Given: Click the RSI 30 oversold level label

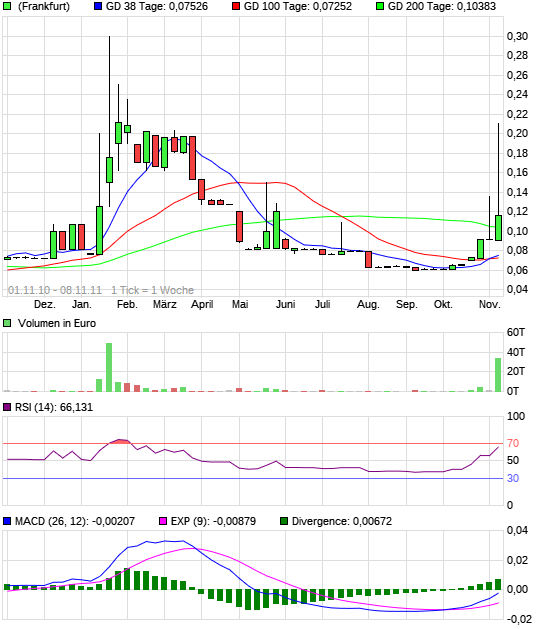Looking at the screenshot, I should [513, 478].
